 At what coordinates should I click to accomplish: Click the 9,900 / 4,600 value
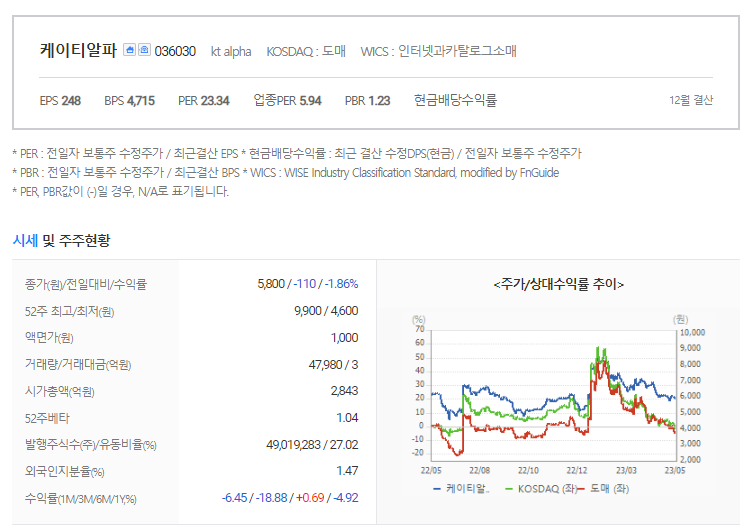click(x=326, y=311)
